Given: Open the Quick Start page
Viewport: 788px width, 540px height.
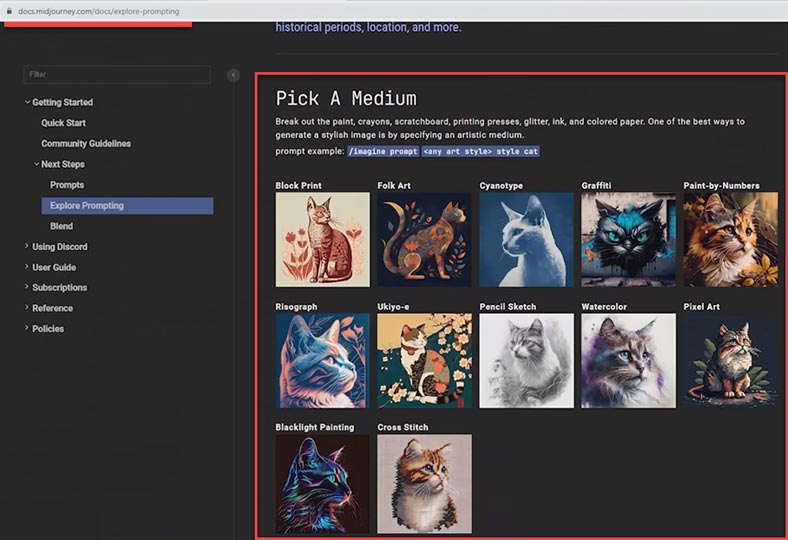Looking at the screenshot, I should [63, 123].
